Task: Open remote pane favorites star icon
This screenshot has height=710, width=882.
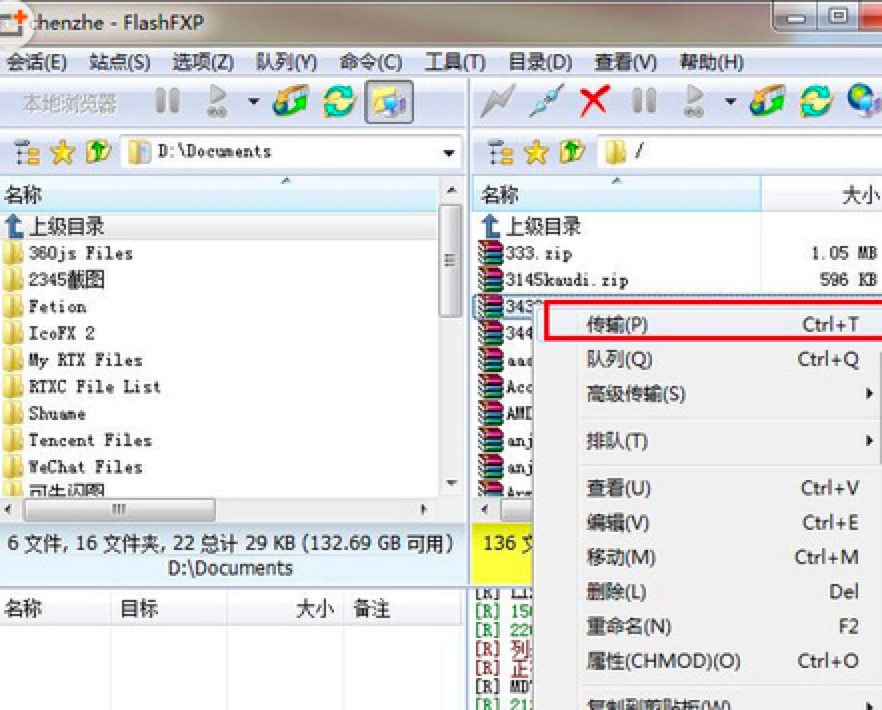Action: click(x=537, y=152)
